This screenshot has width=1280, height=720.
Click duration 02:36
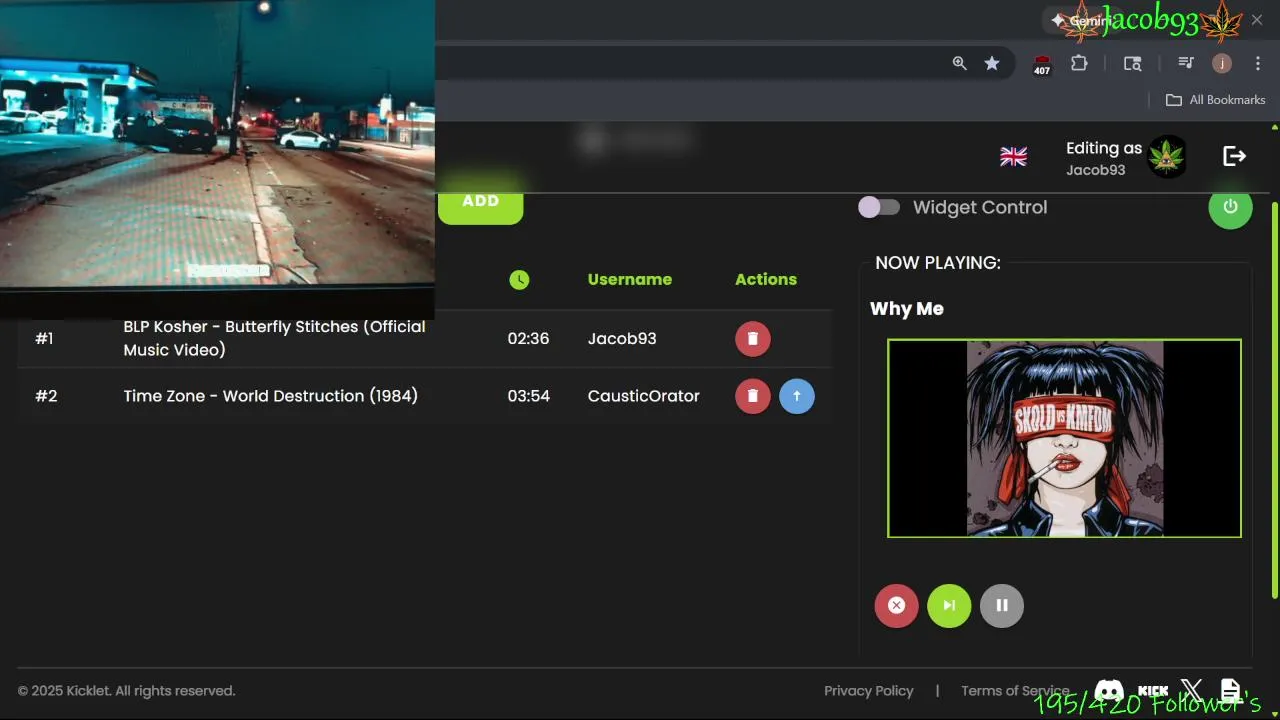click(x=528, y=339)
